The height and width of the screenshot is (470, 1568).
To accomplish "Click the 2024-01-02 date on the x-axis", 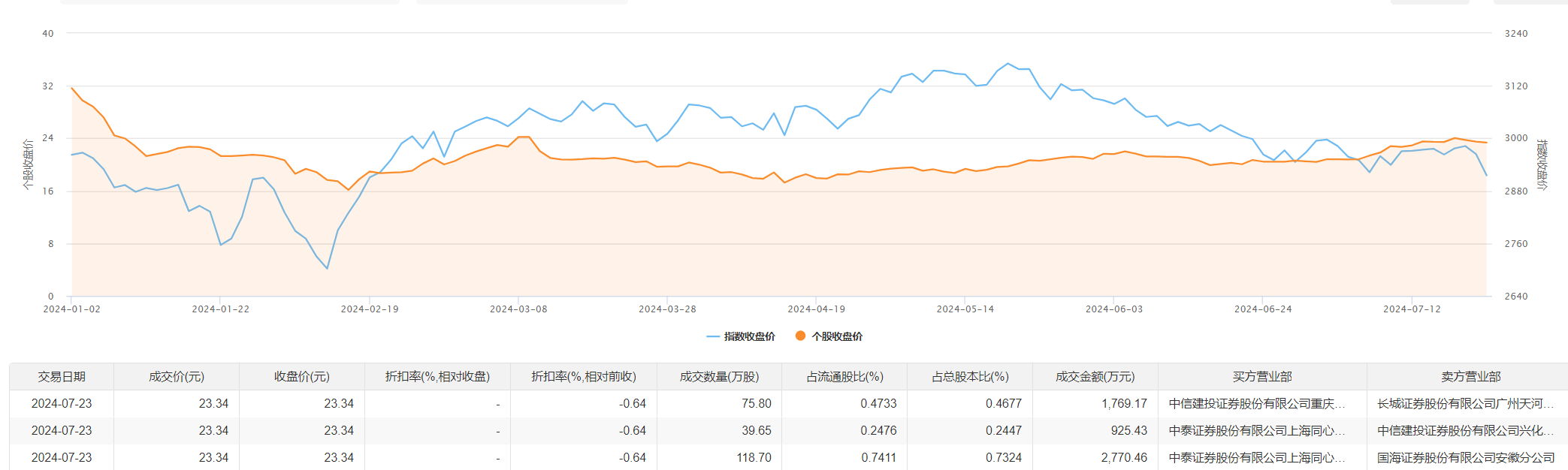I will 71,309.
